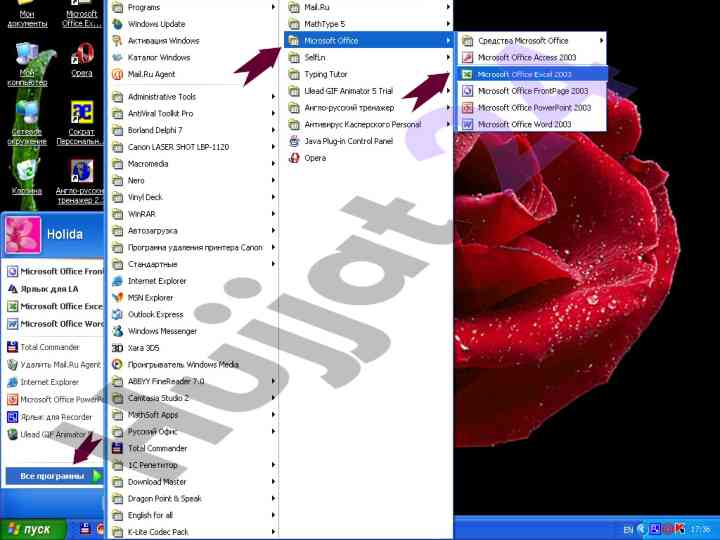Image resolution: width=720 pixels, height=540 pixels.
Task: Open Microsoft Office PowerPoint 2003 entry
Action: [x=532, y=108]
